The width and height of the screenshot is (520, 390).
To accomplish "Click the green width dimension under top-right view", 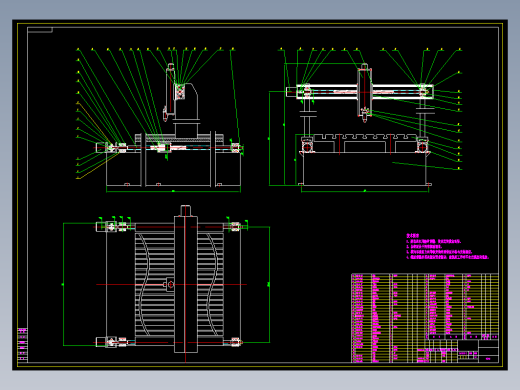I will click(365, 191).
